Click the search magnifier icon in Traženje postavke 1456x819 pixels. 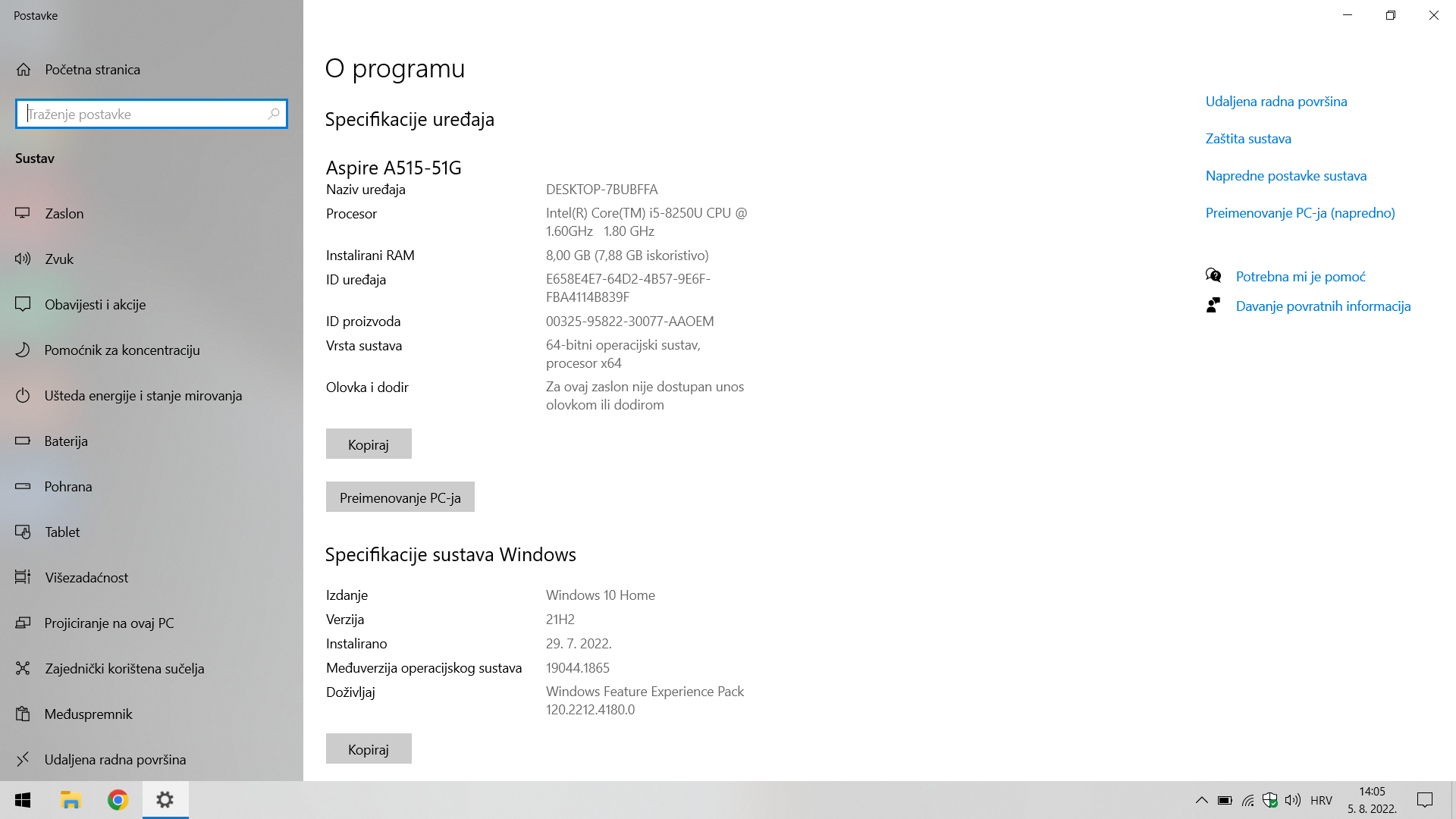coord(274,114)
